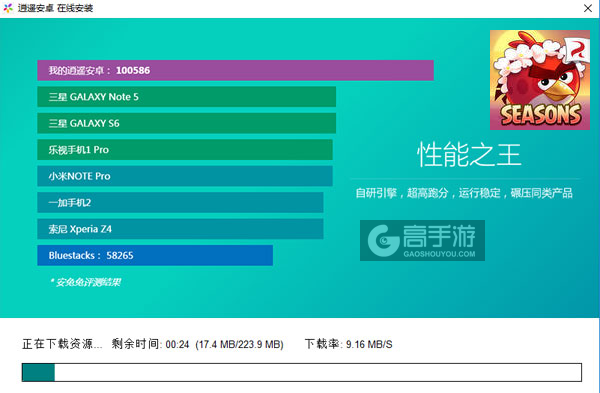Click the 安兔兔评测结果 footnote text
This screenshot has height=393, width=600.
[x=86, y=282]
